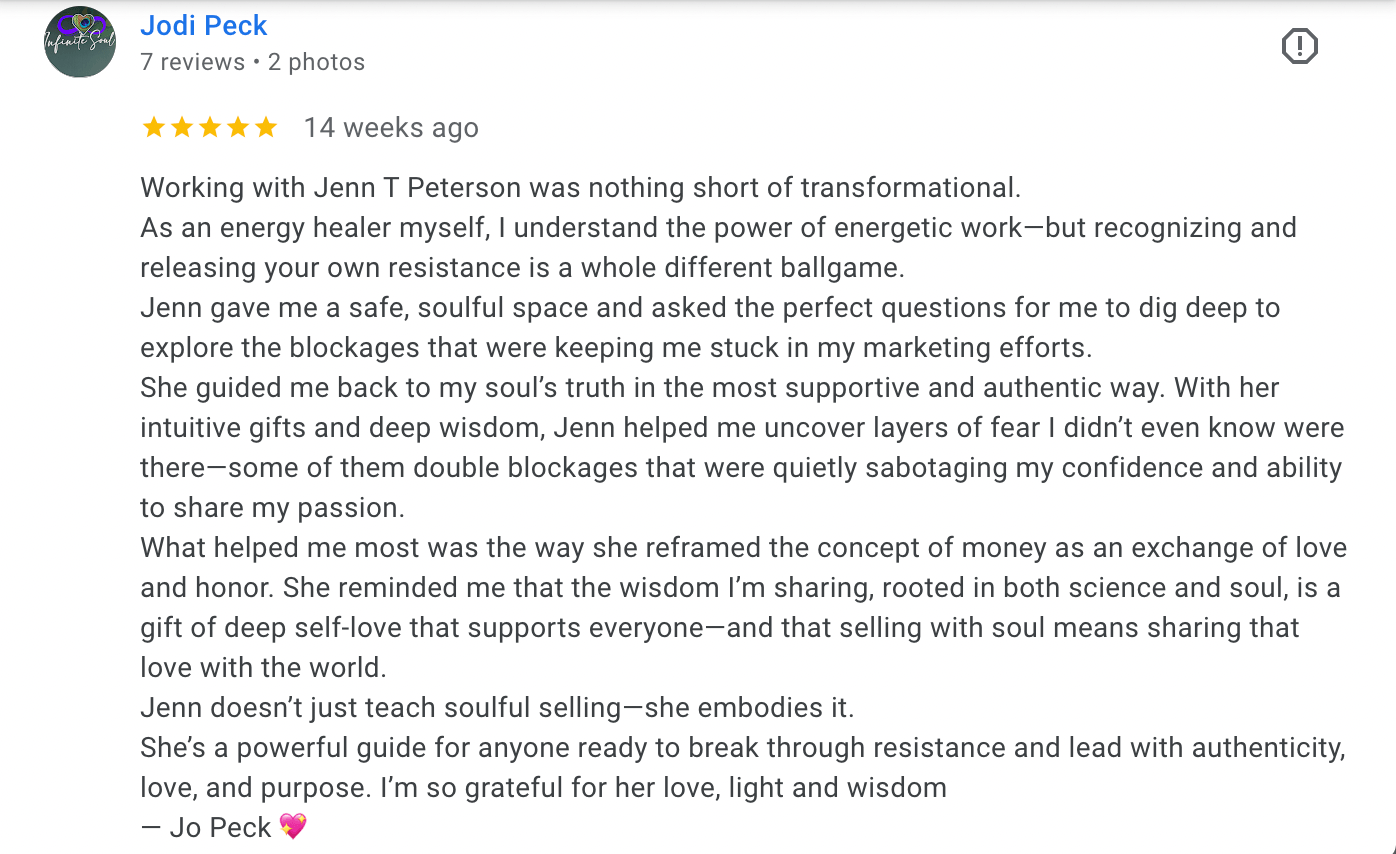
Task: Click the first gold rating star
Action: point(153,128)
